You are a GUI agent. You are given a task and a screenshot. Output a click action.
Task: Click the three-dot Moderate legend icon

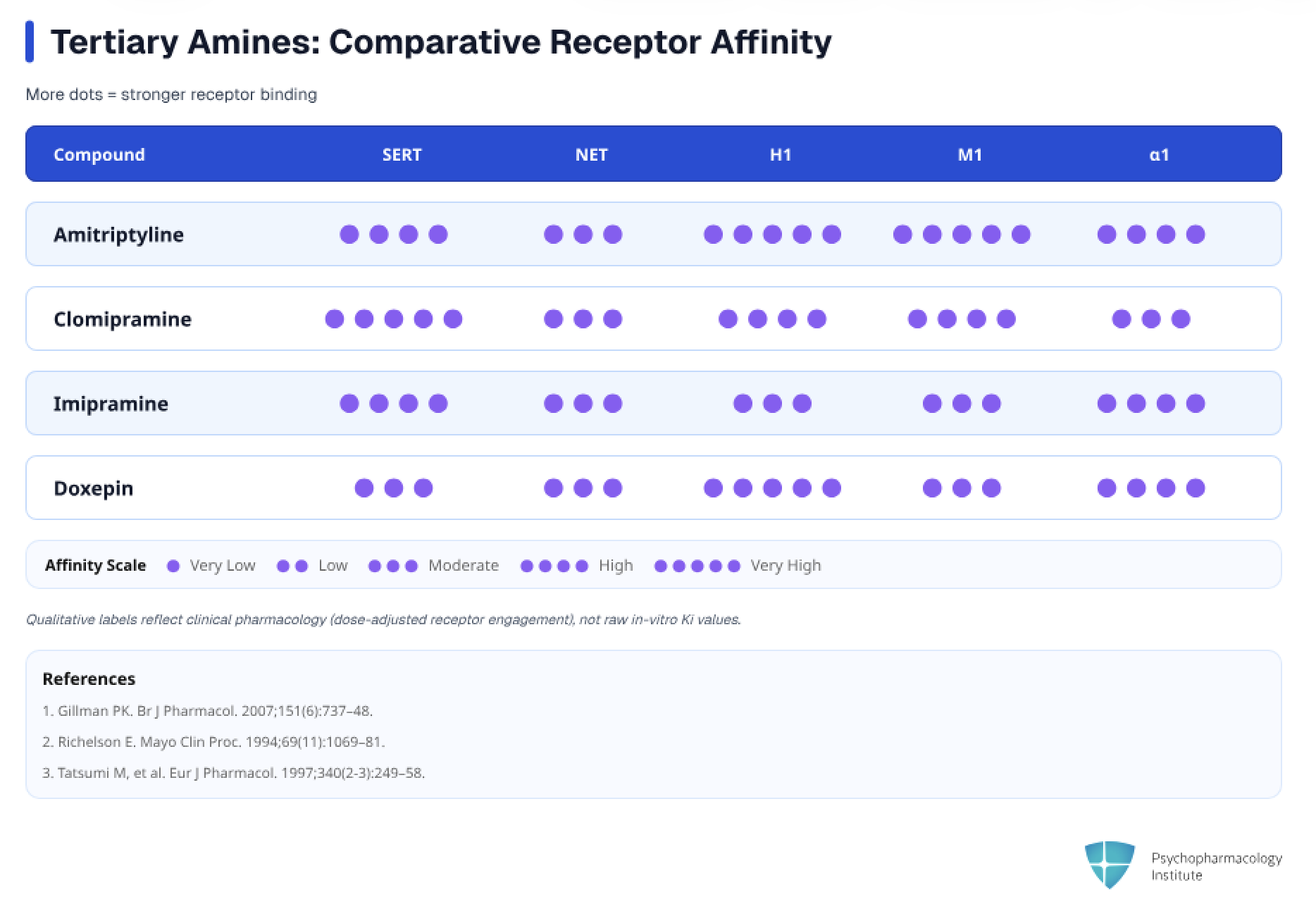(x=393, y=566)
